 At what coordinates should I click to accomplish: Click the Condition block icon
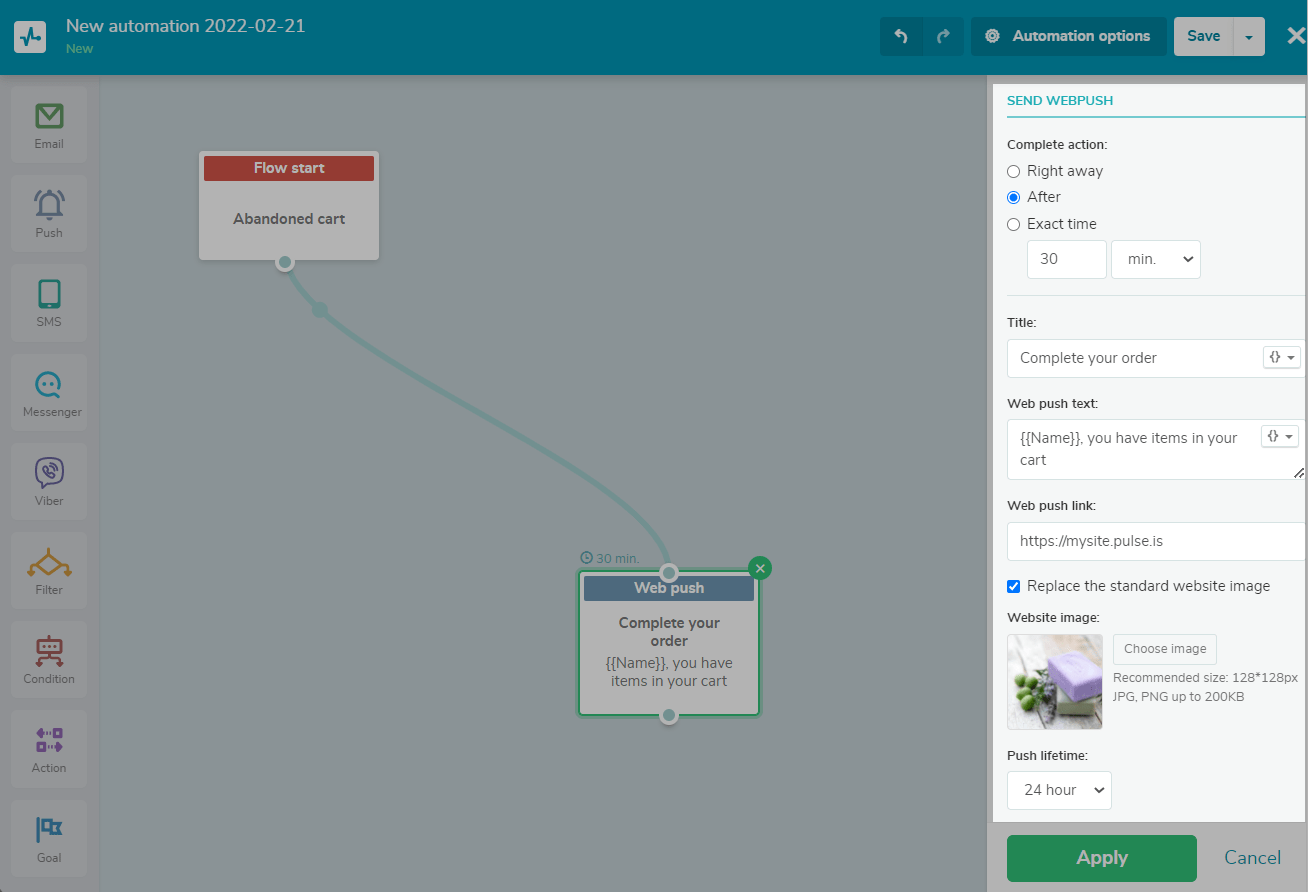(49, 659)
